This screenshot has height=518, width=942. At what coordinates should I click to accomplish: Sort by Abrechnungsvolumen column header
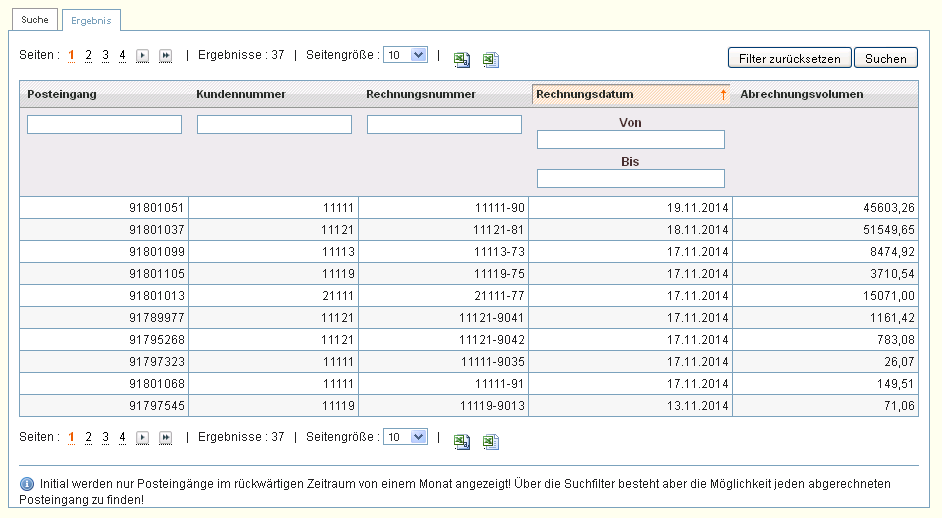tap(801, 94)
